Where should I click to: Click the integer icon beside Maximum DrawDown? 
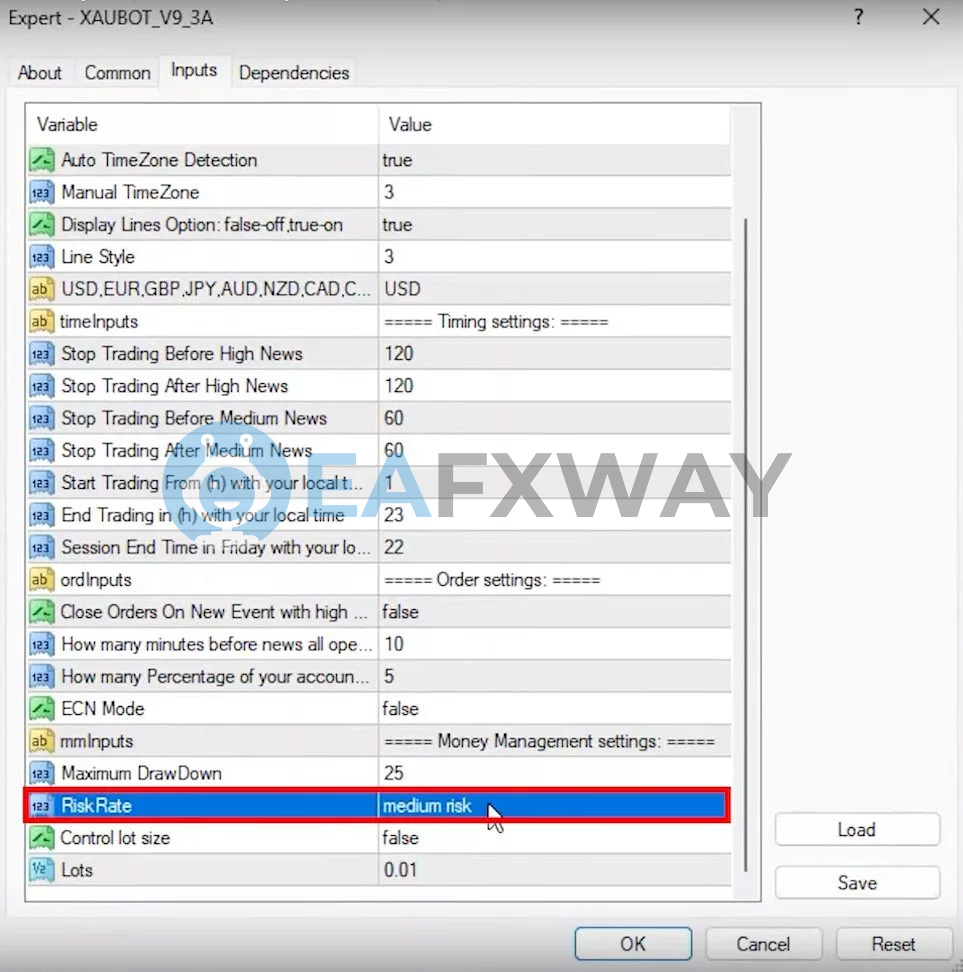click(42, 773)
